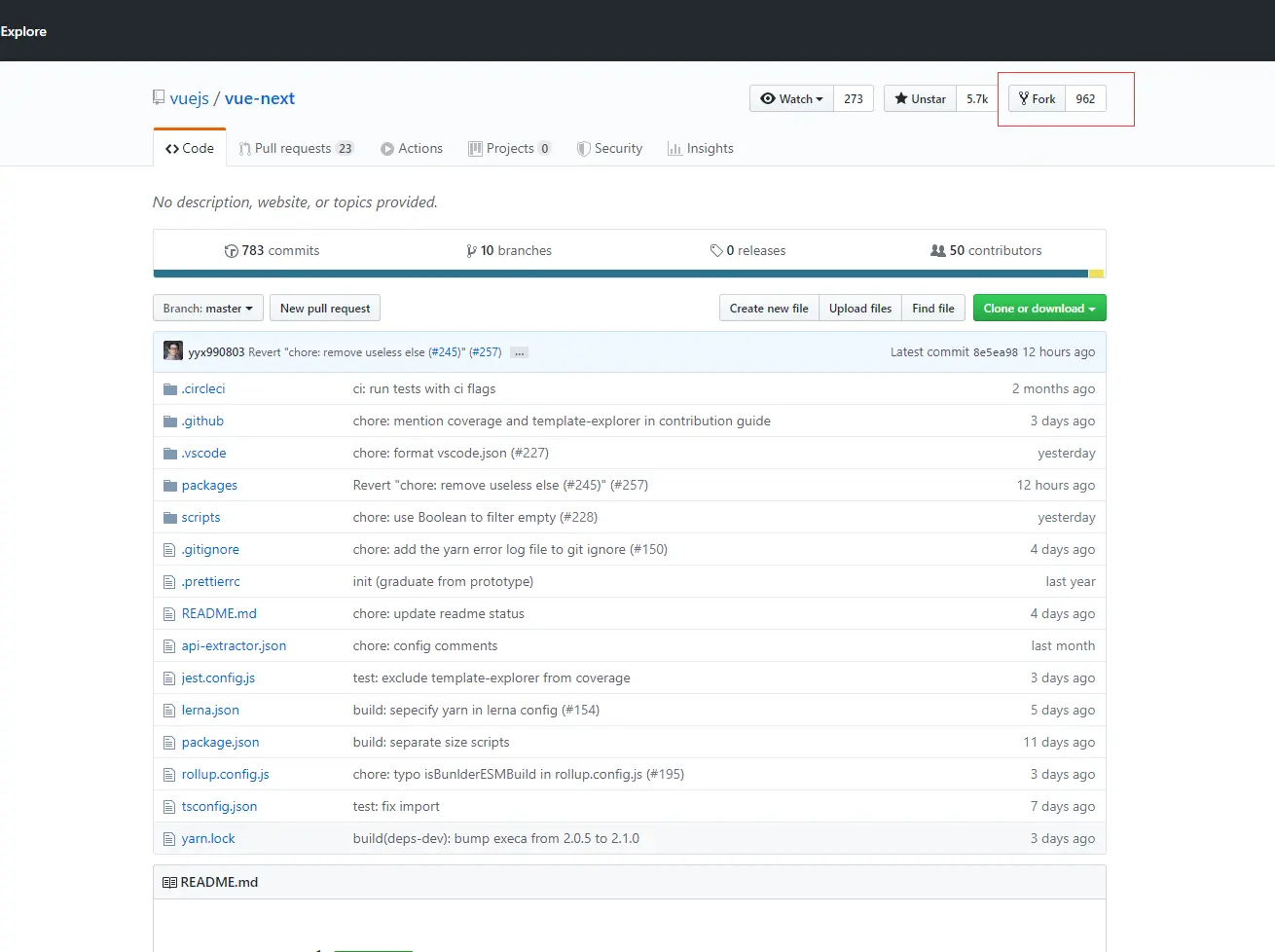
Task: Click the rollup.config.js file icon
Action: [169, 775]
